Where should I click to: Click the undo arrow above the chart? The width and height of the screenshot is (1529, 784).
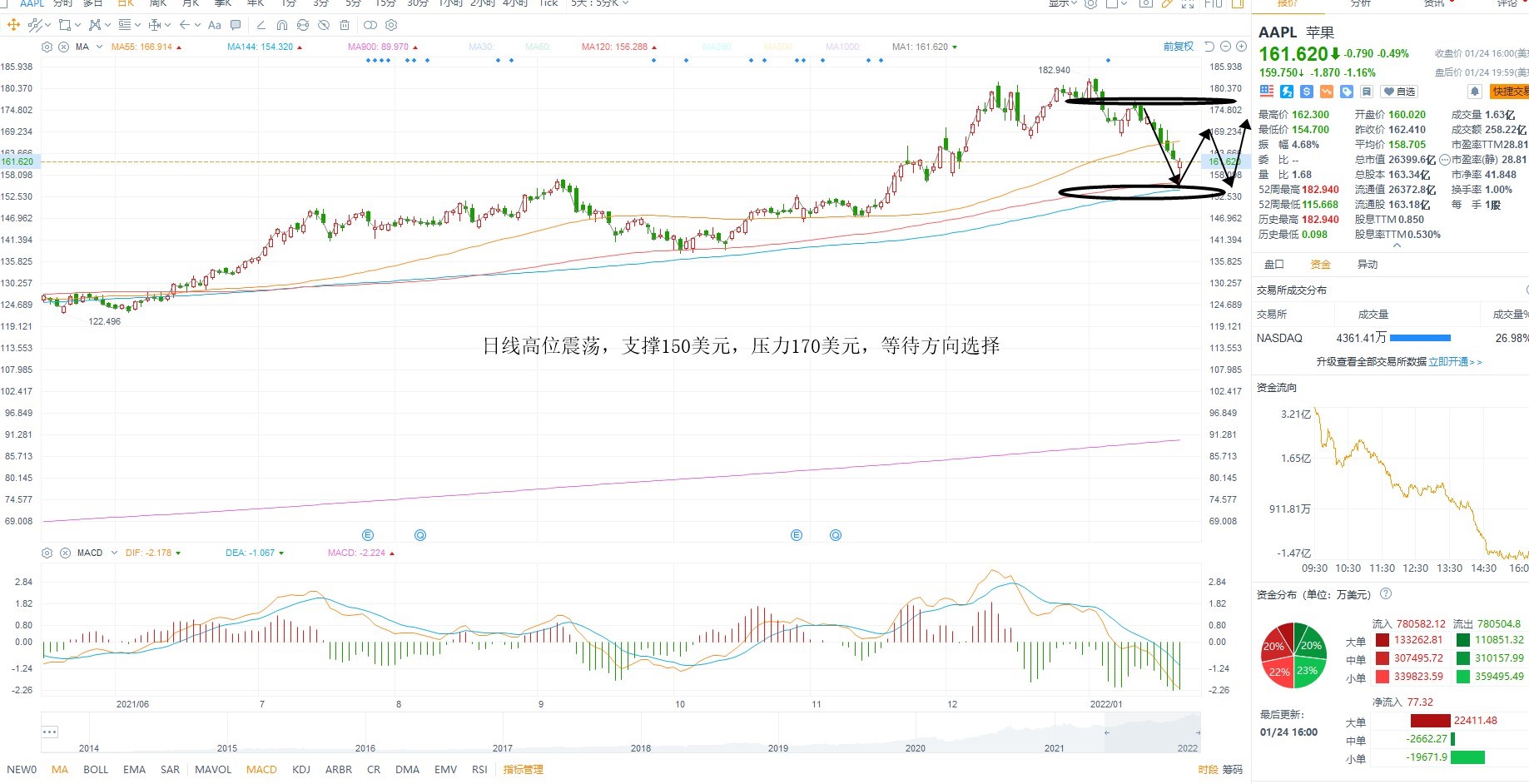[x=1209, y=47]
